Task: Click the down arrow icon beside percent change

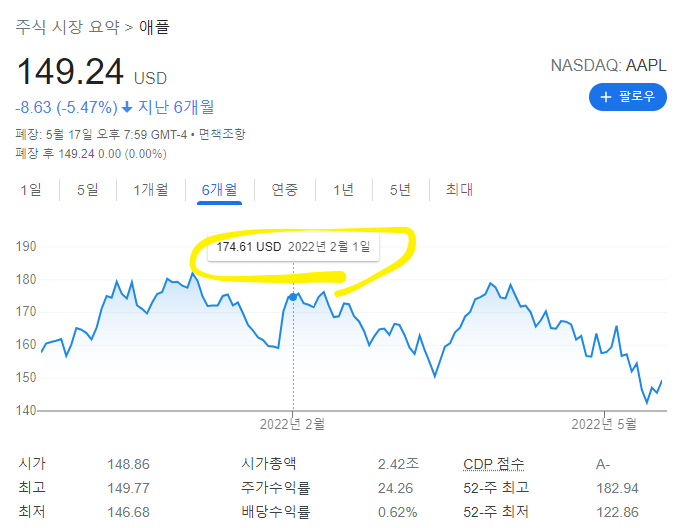Action: [127, 107]
